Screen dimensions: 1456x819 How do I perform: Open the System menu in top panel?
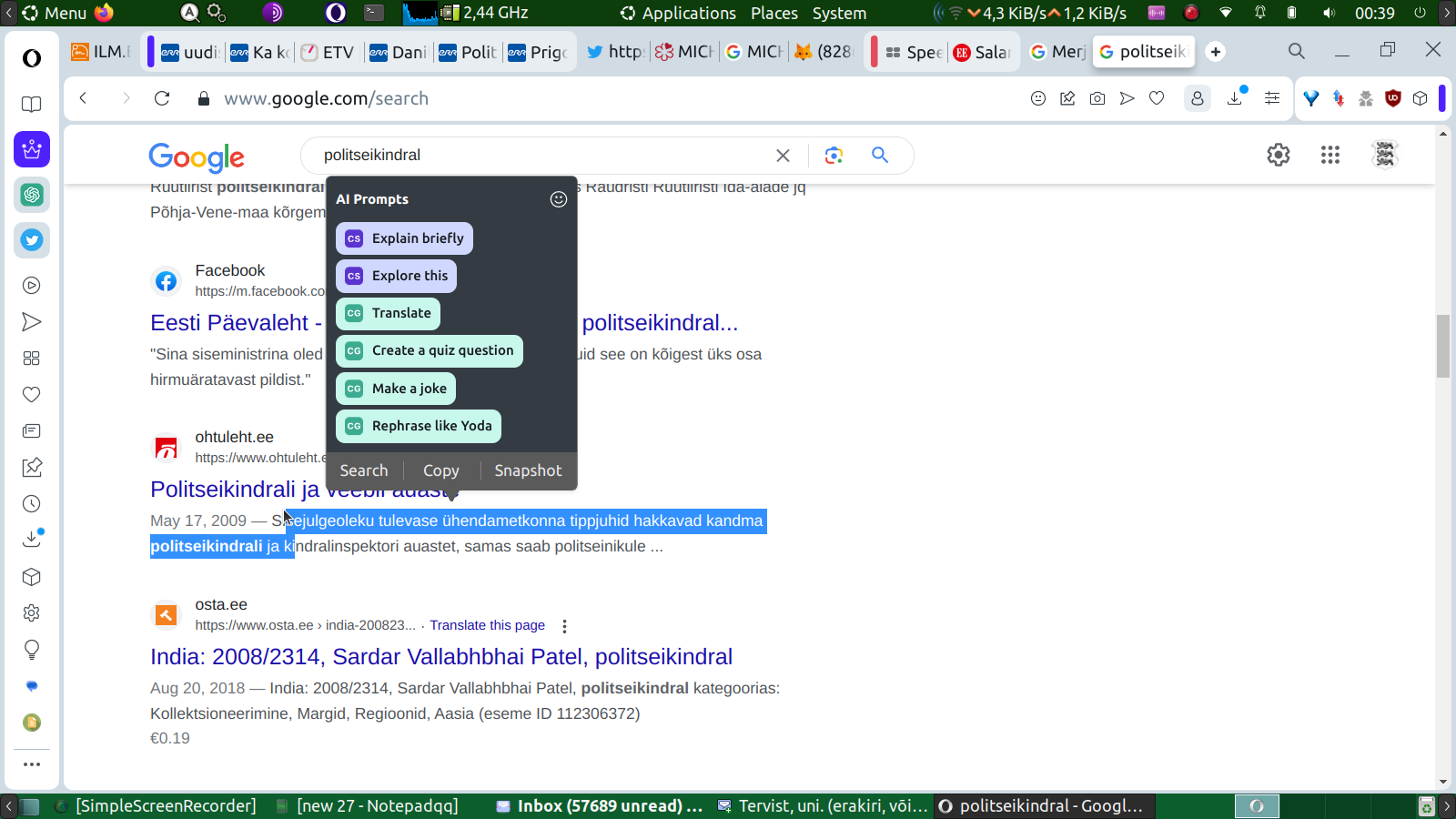tap(839, 13)
